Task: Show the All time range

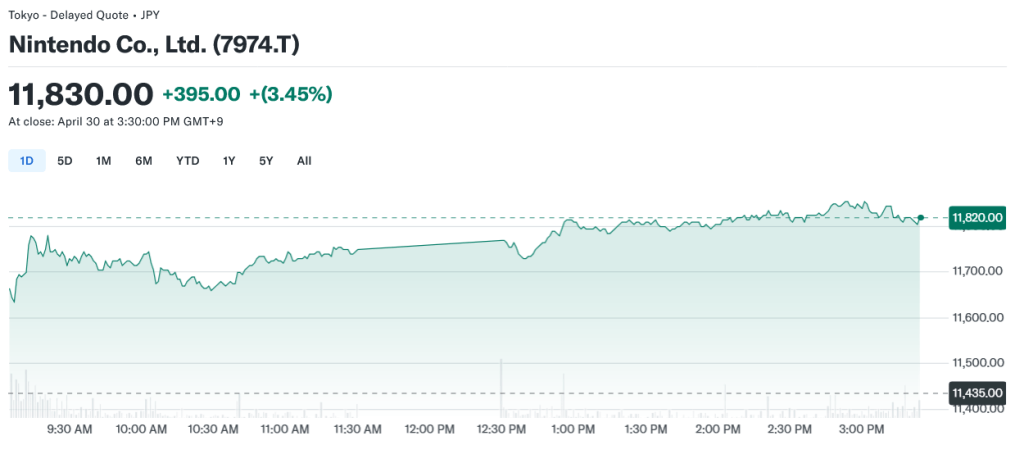Action: click(x=304, y=160)
